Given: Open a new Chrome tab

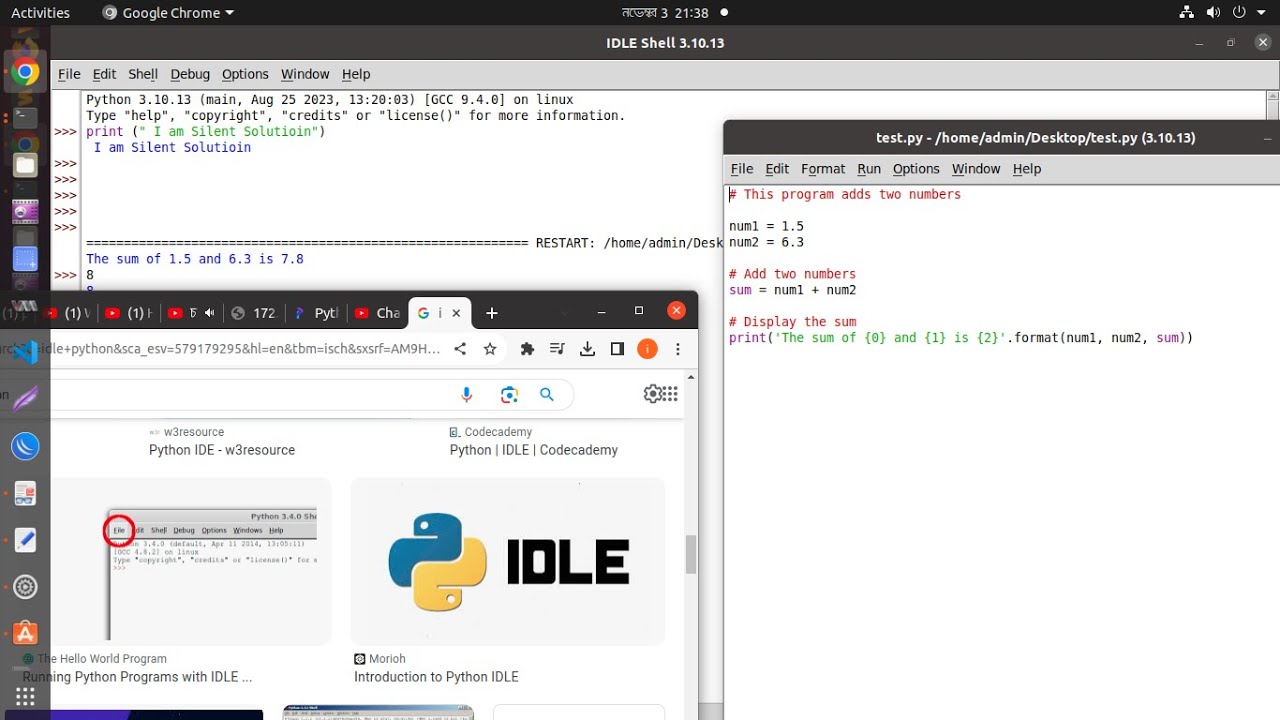Looking at the screenshot, I should [491, 313].
